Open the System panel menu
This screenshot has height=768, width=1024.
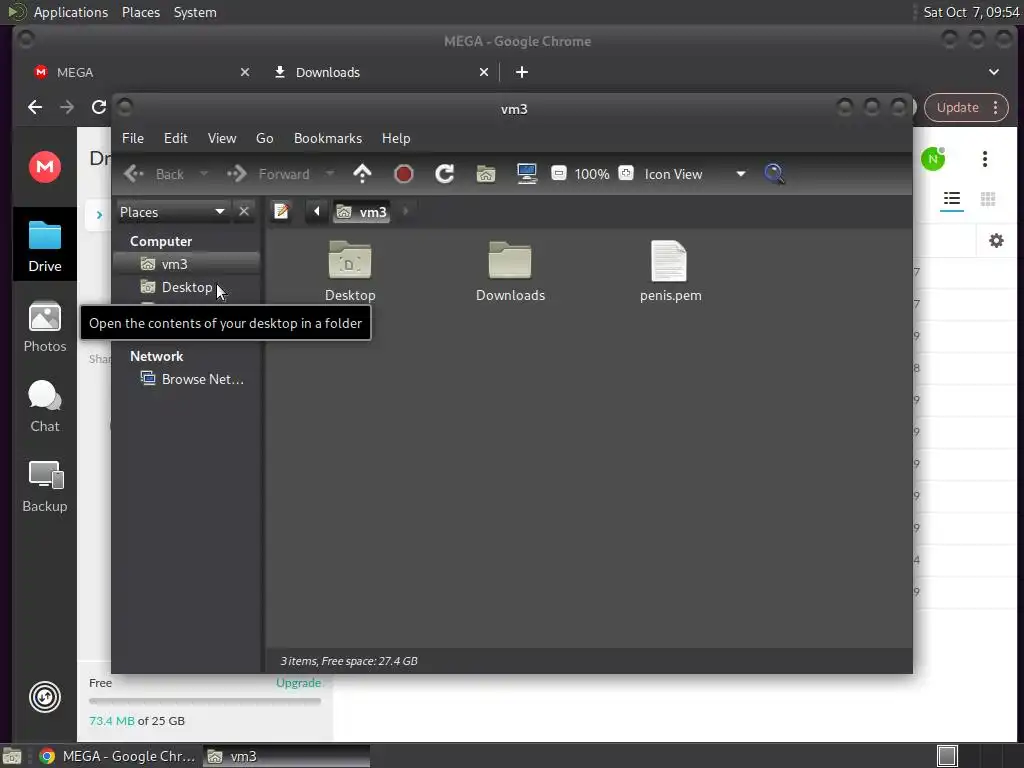pyautogui.click(x=195, y=12)
